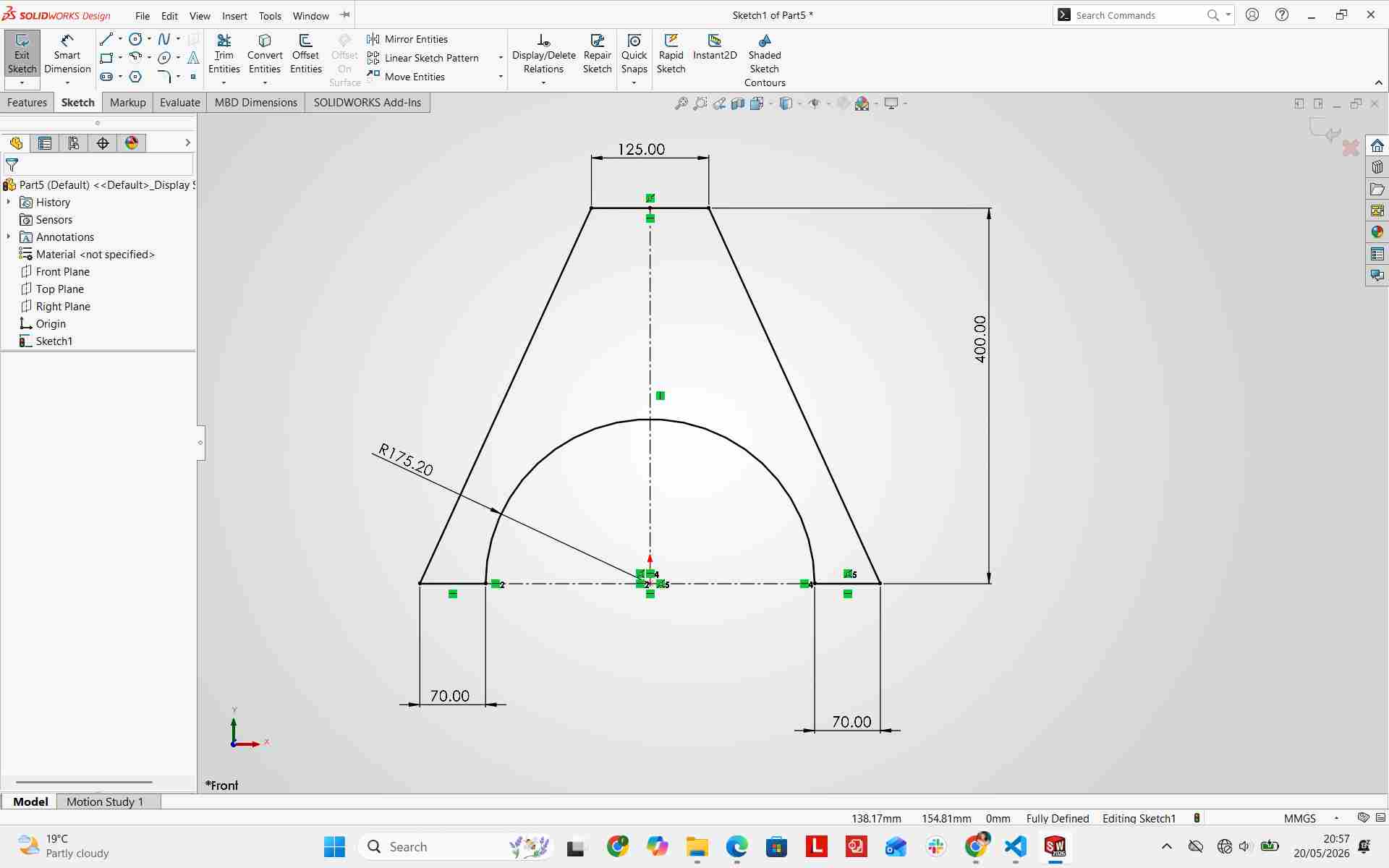
Task: Select the Smart Dimension tool
Action: (67, 54)
